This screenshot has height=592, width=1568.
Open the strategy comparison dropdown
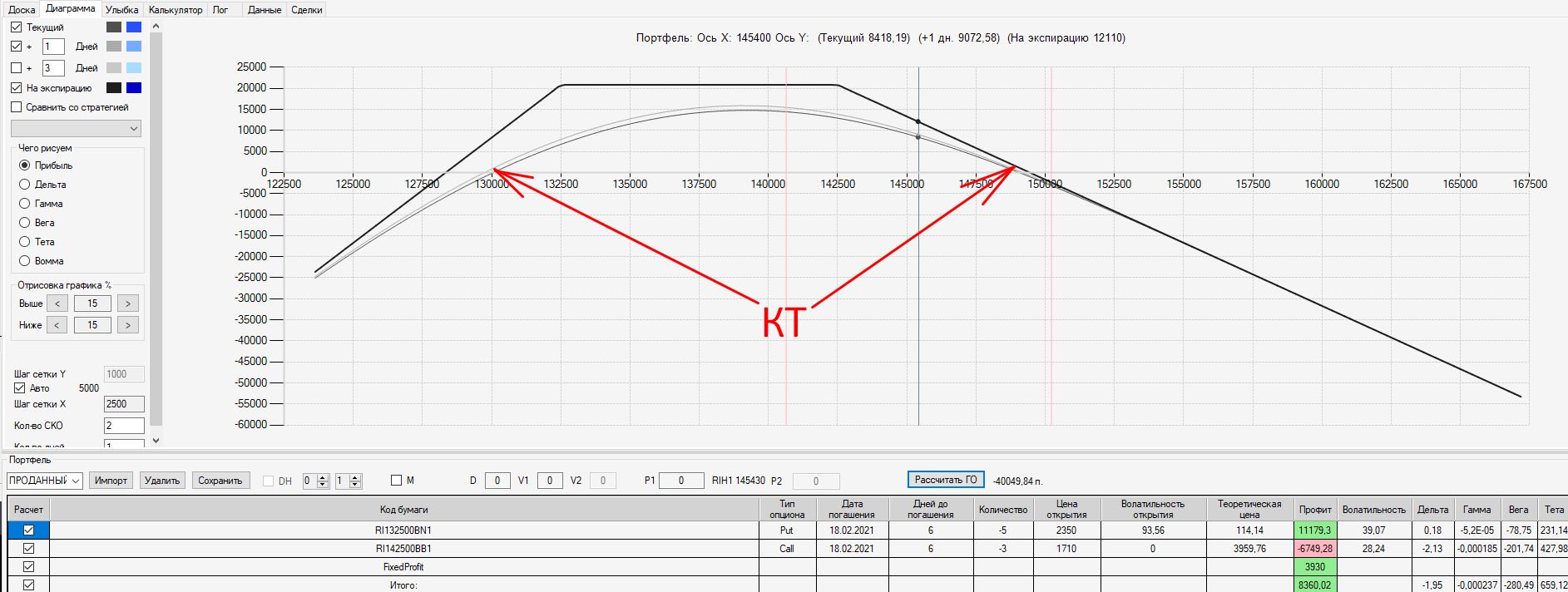point(76,129)
